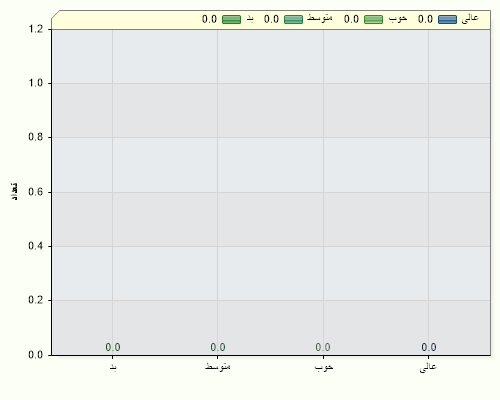Screen dimensions: 500x400
Task: Click the تعداد y-axis title
Action: pos(14,192)
